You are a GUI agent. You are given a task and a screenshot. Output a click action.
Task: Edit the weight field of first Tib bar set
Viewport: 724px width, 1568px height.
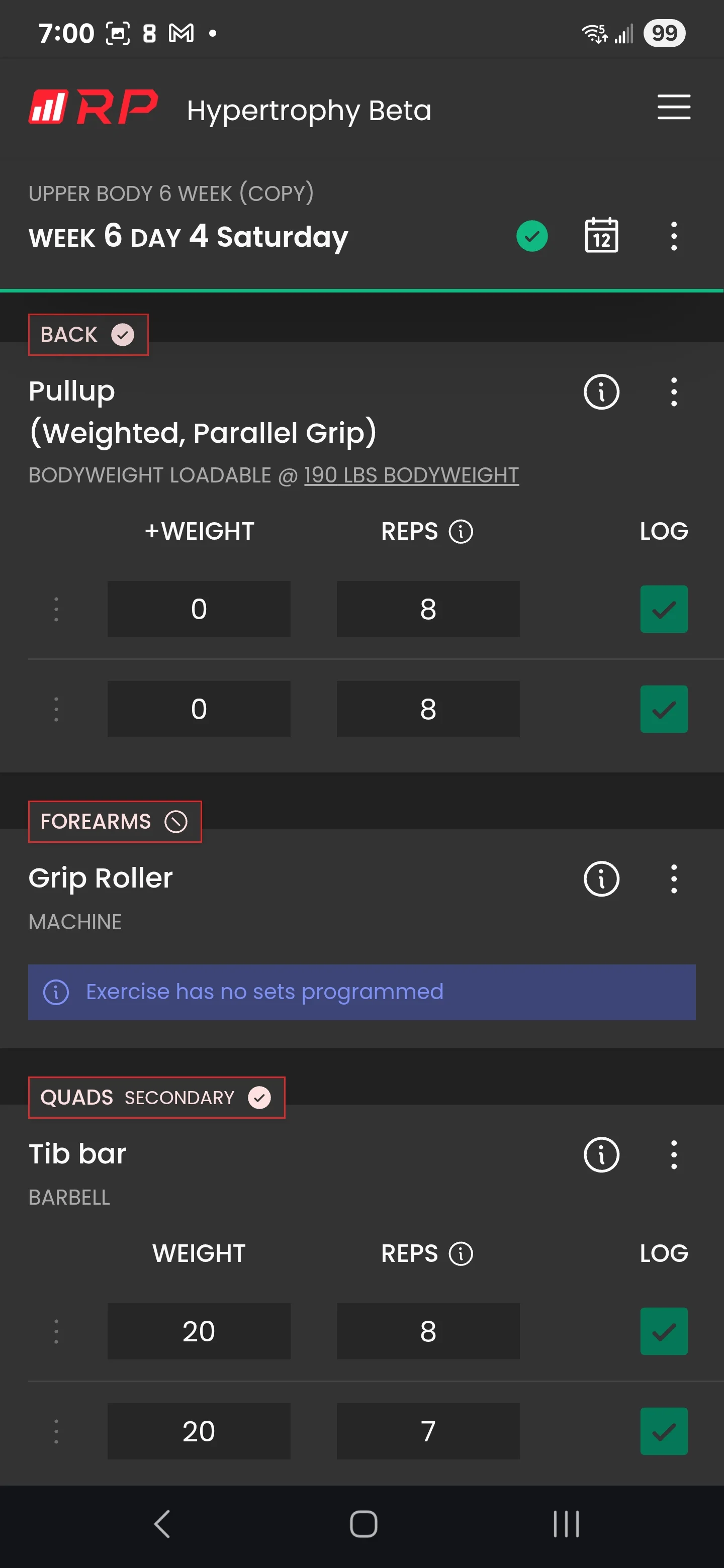[x=199, y=1331]
